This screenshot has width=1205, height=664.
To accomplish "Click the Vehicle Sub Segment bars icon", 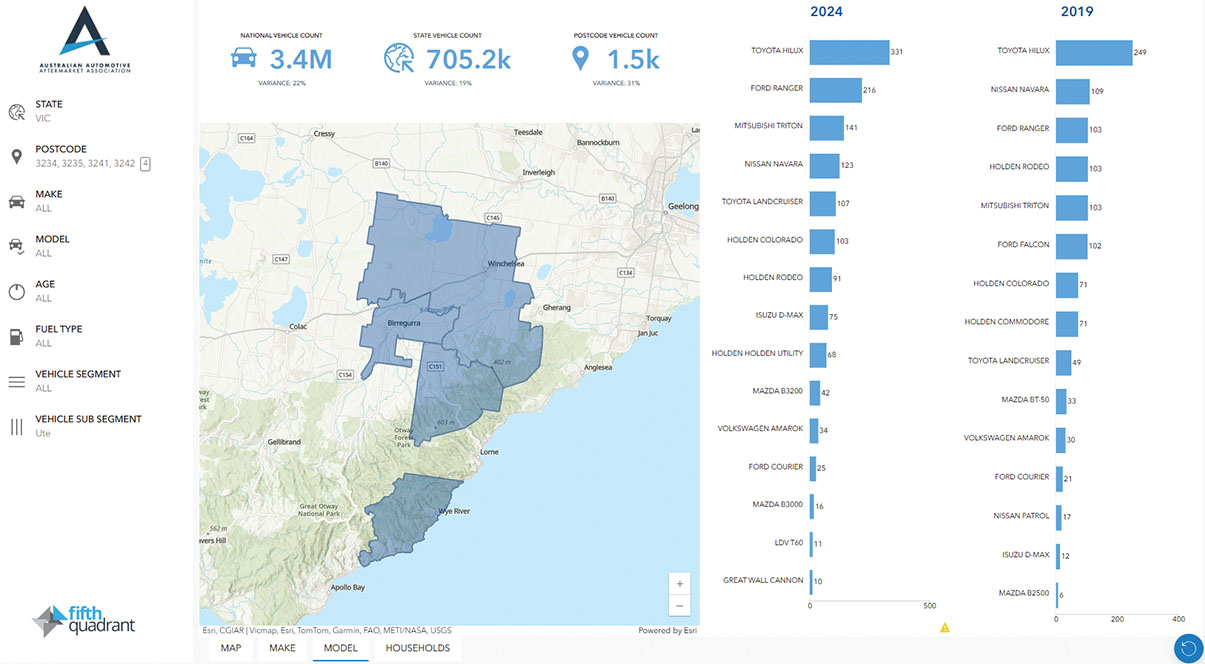I will (x=16, y=427).
